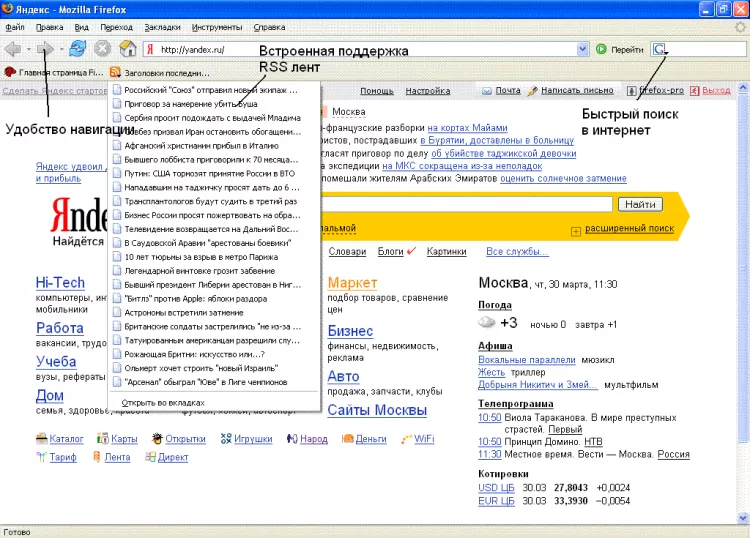The height and width of the screenshot is (538, 750).
Task: Click the mail envelope icon near Почта
Action: click(x=487, y=90)
